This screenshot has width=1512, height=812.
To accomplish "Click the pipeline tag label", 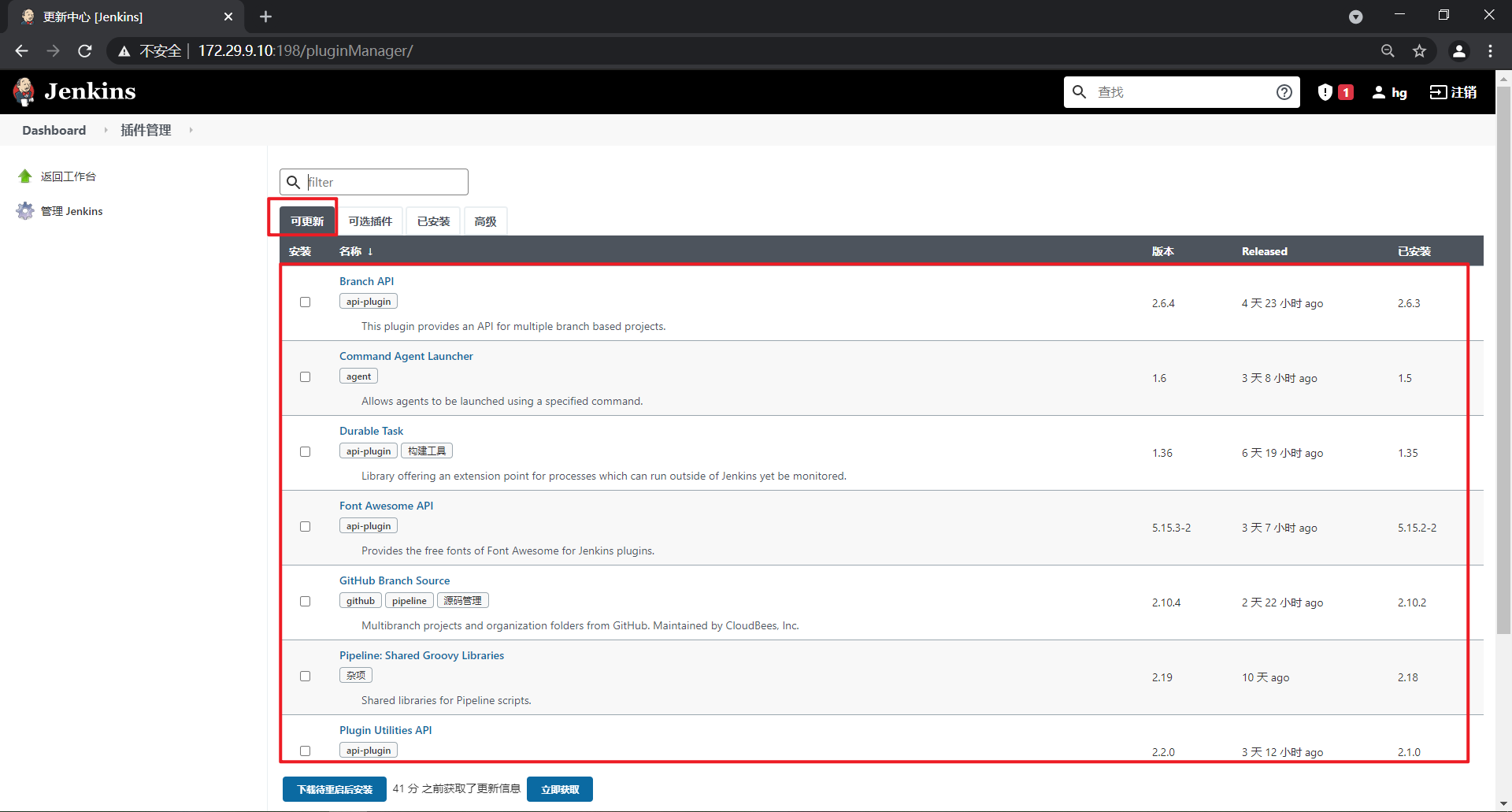I will 409,601.
